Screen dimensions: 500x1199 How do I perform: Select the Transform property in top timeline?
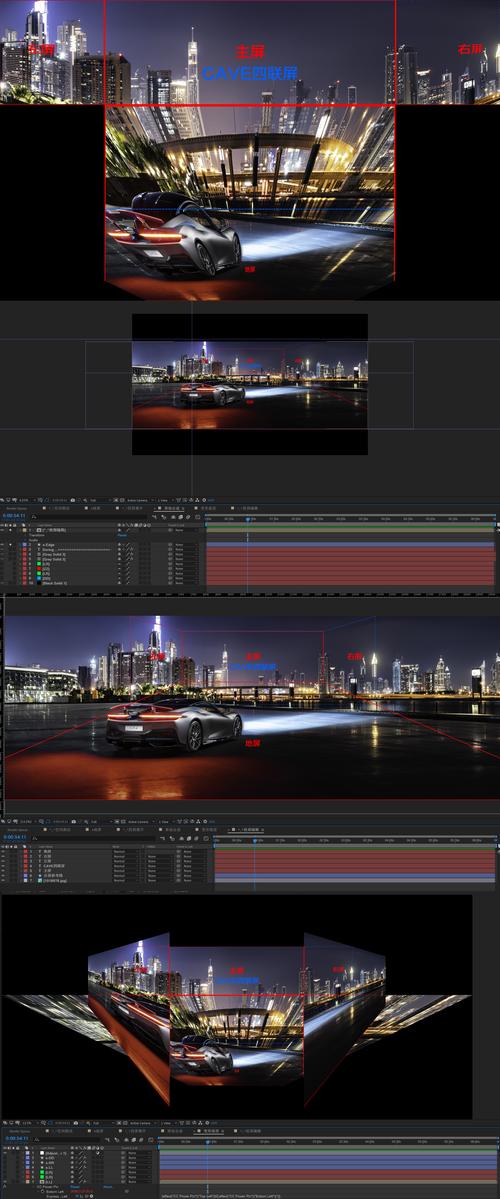(x=37, y=535)
